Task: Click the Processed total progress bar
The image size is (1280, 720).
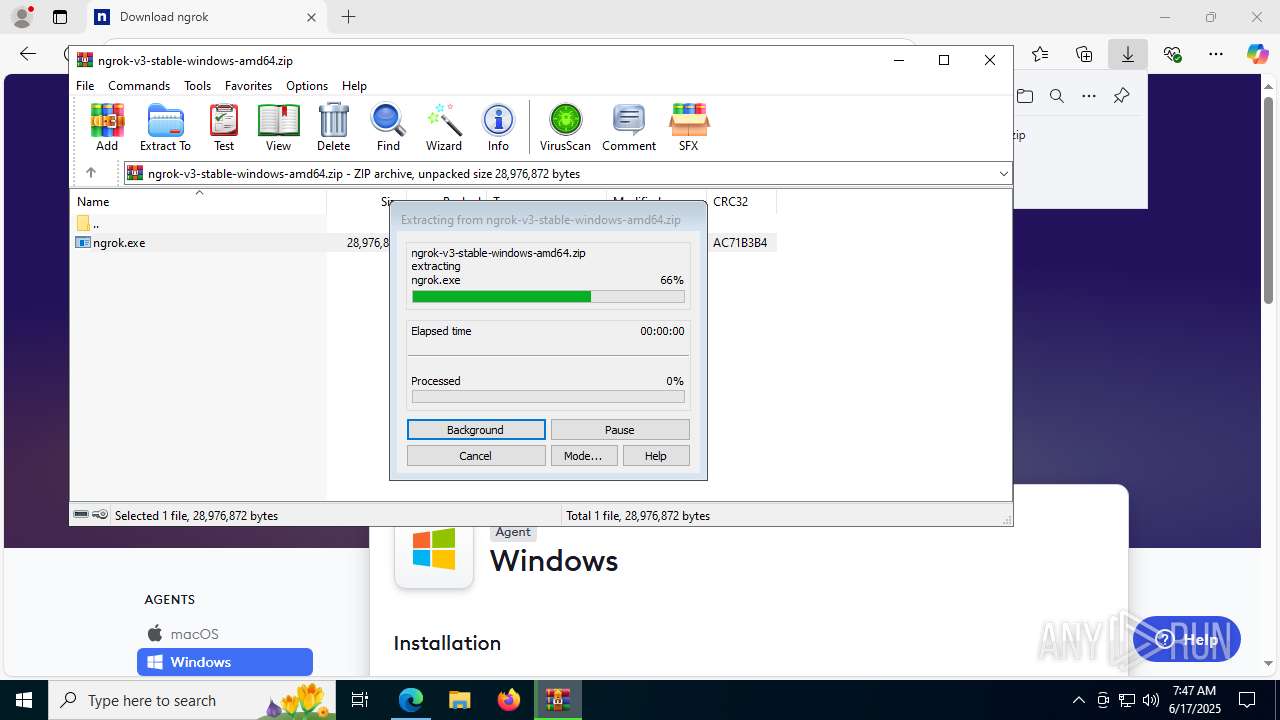Action: (x=548, y=397)
